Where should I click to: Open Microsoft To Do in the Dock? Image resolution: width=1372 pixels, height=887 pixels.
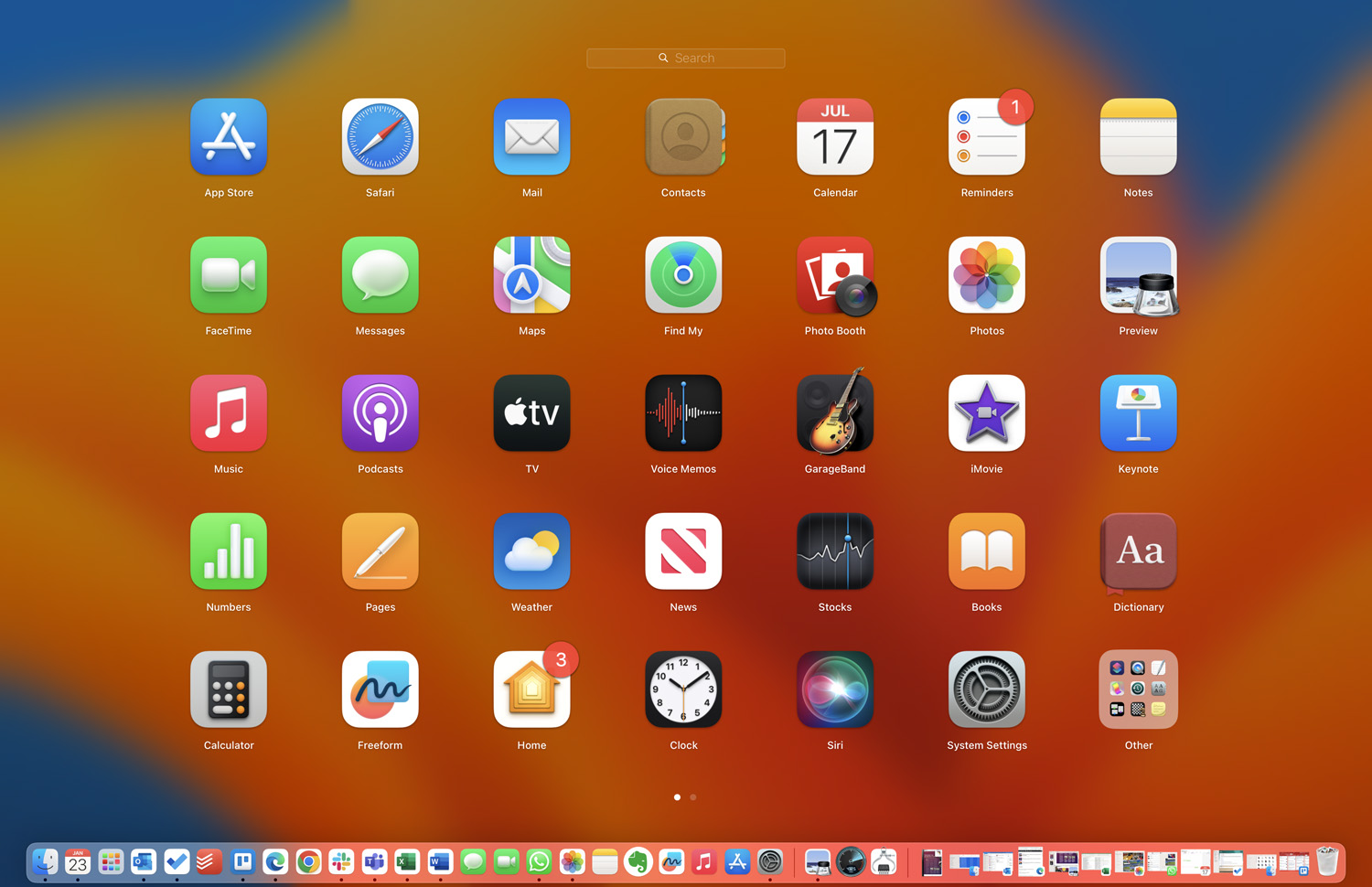(177, 861)
